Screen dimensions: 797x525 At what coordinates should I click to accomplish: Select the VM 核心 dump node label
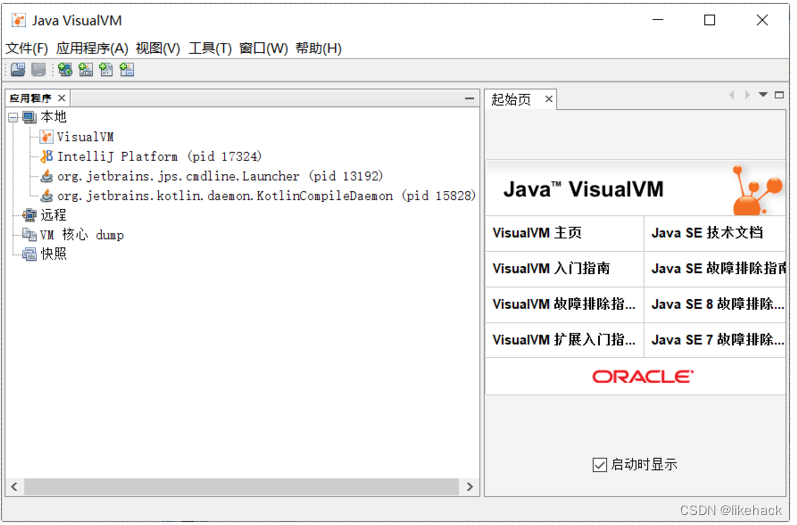pos(82,235)
